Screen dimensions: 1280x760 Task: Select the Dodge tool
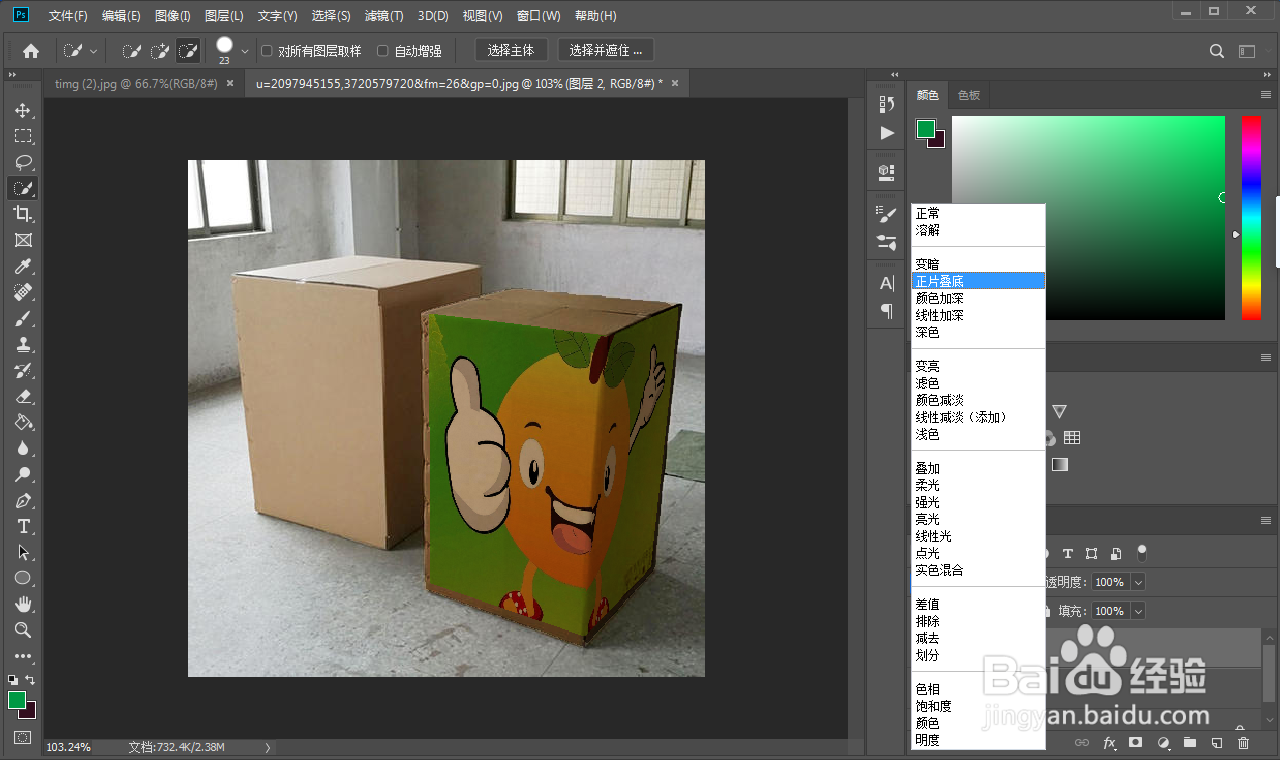tap(23, 474)
